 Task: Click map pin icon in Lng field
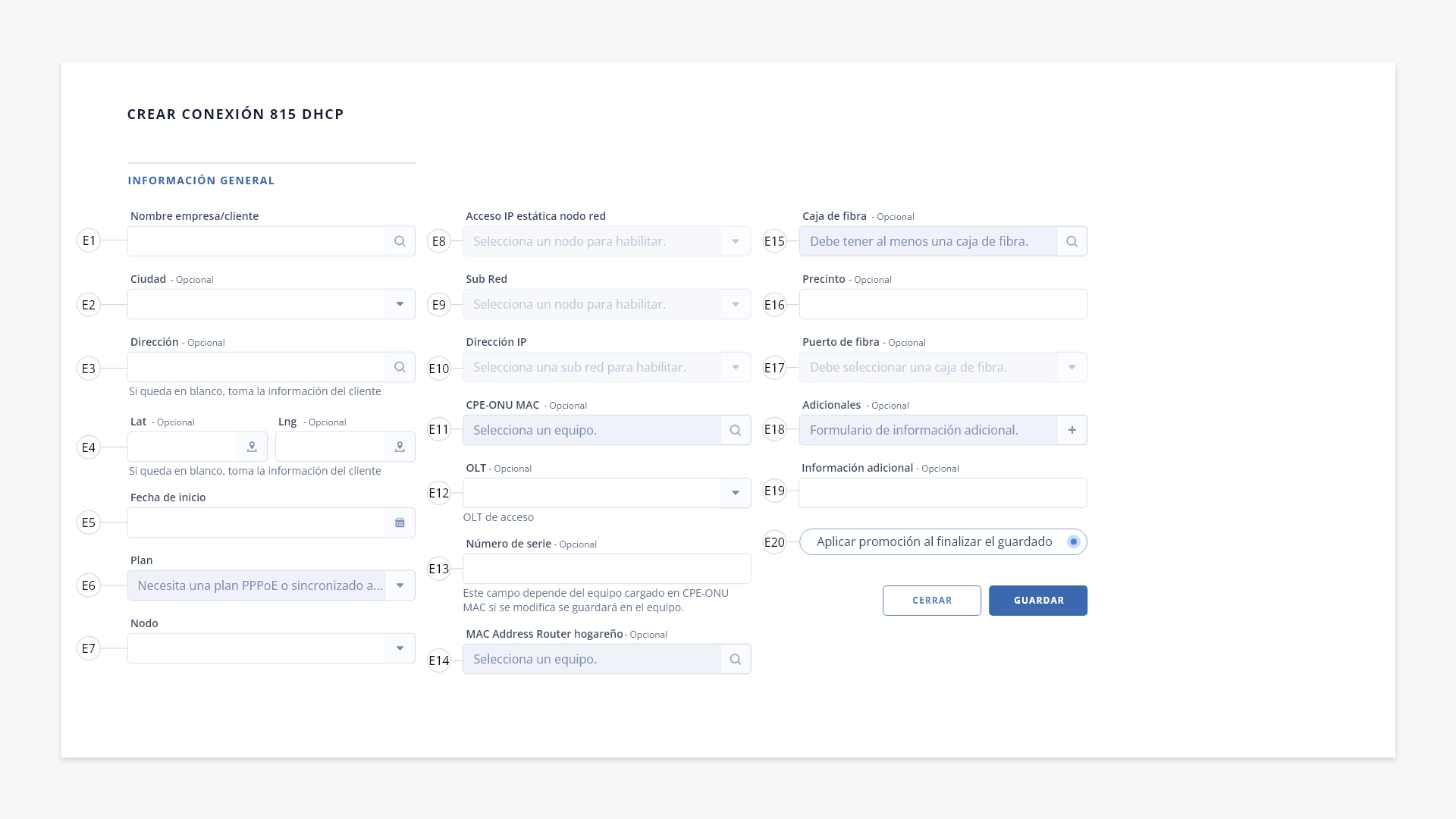[400, 447]
